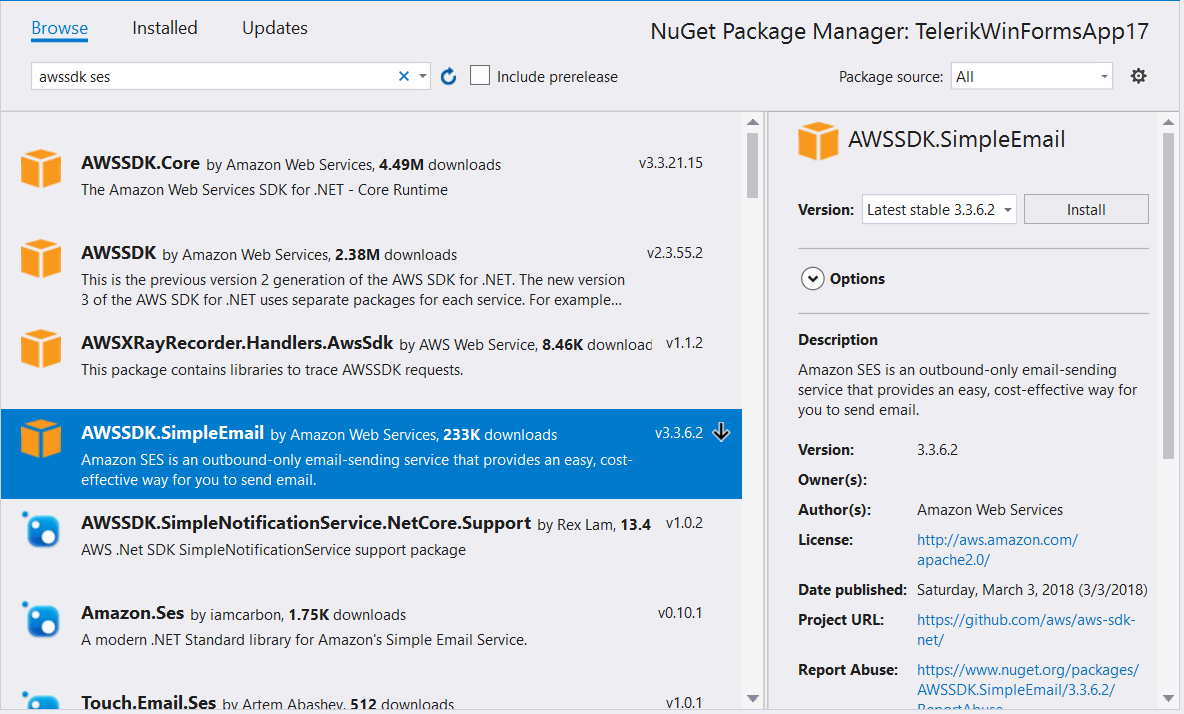Open the GitHub aws-sdk-net project URL
This screenshot has height=714, width=1184.
tap(1026, 630)
